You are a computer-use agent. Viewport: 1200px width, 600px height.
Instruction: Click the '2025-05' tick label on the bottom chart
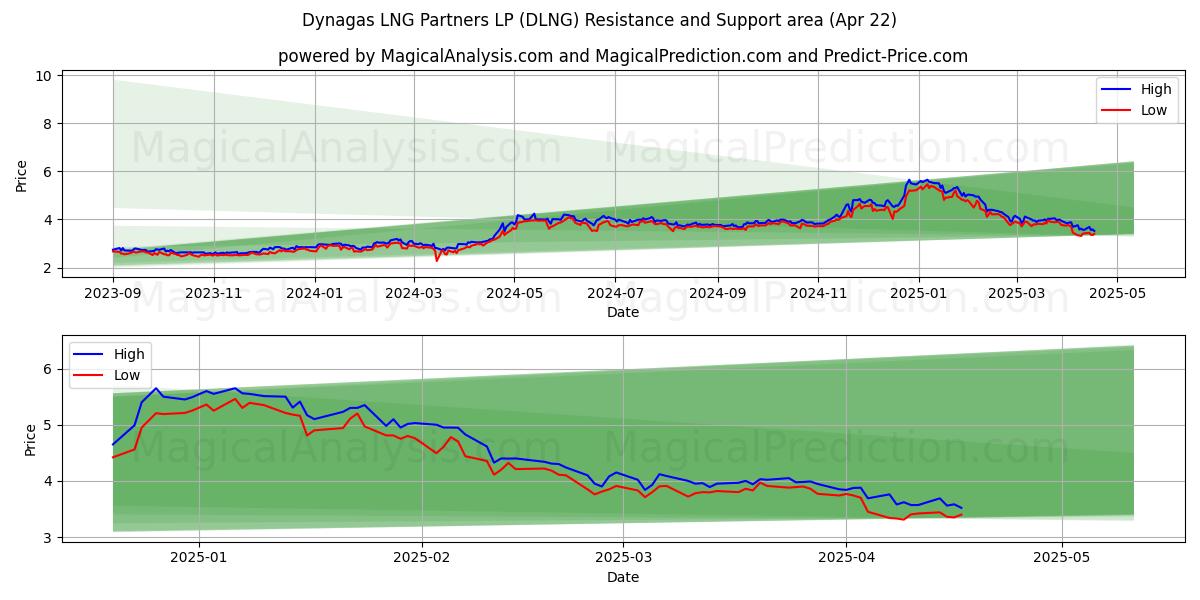pyautogui.click(x=1062, y=558)
